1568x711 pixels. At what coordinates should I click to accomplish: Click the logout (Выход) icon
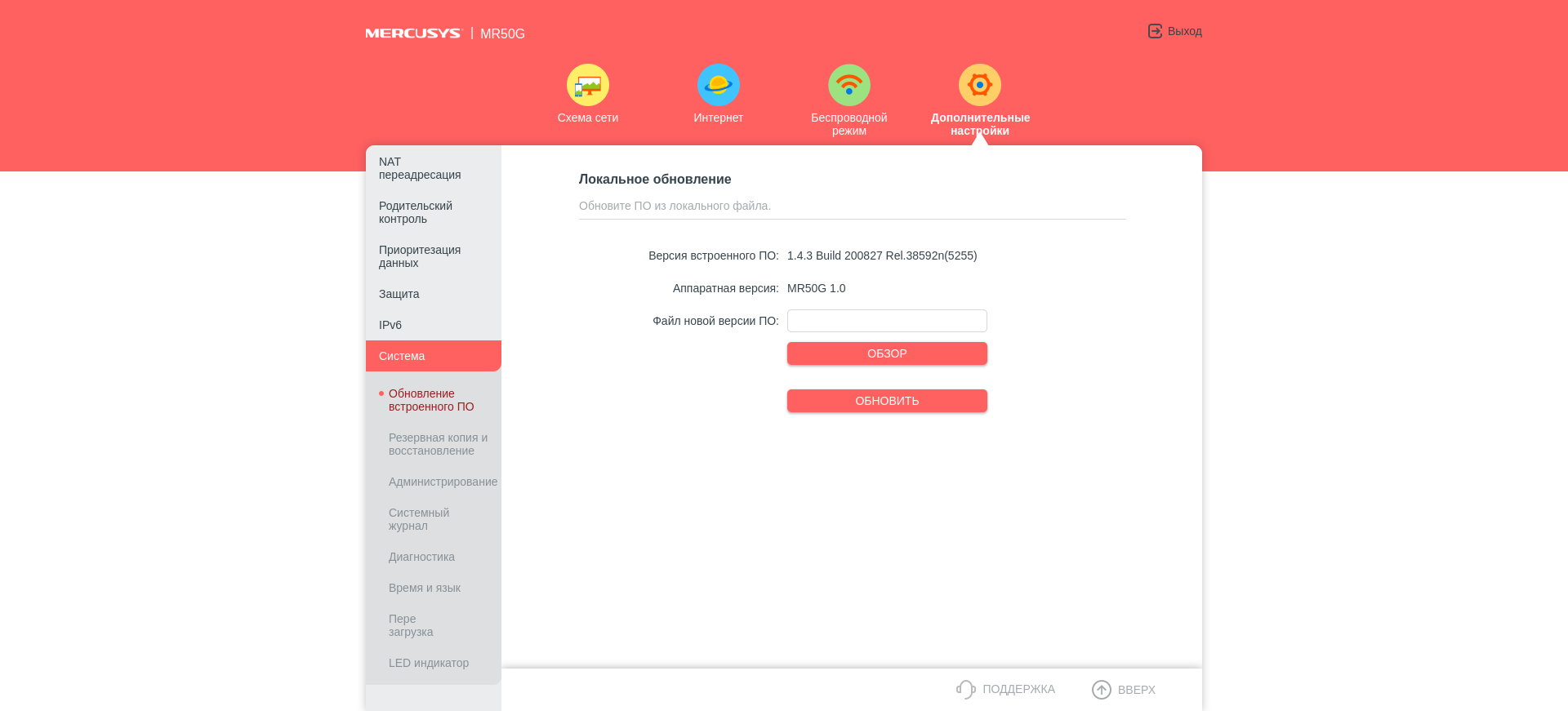click(x=1155, y=31)
